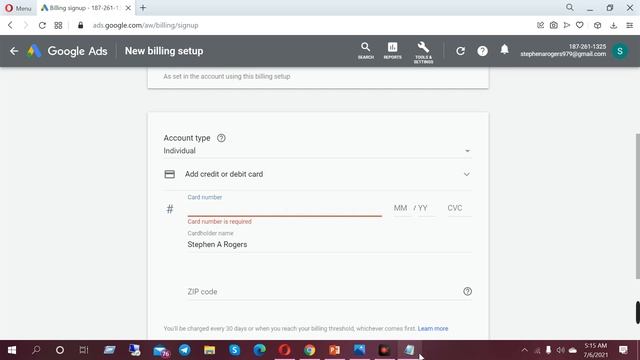Open the Account type Individual dropdown
The width and height of the screenshot is (640, 360).
click(317, 151)
